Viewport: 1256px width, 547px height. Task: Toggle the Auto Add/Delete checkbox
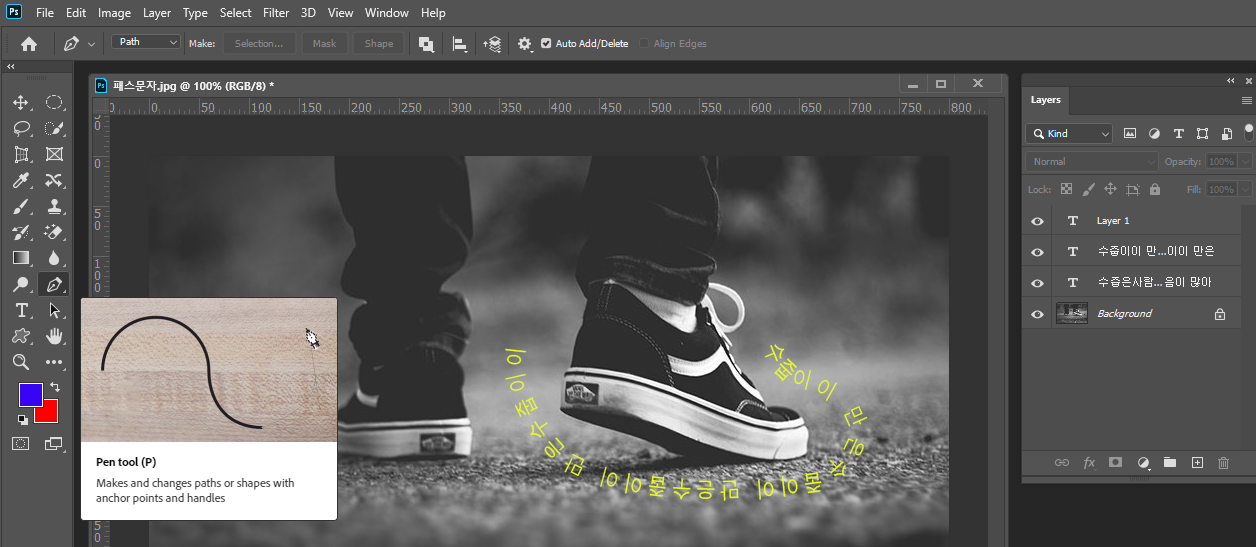coord(546,44)
